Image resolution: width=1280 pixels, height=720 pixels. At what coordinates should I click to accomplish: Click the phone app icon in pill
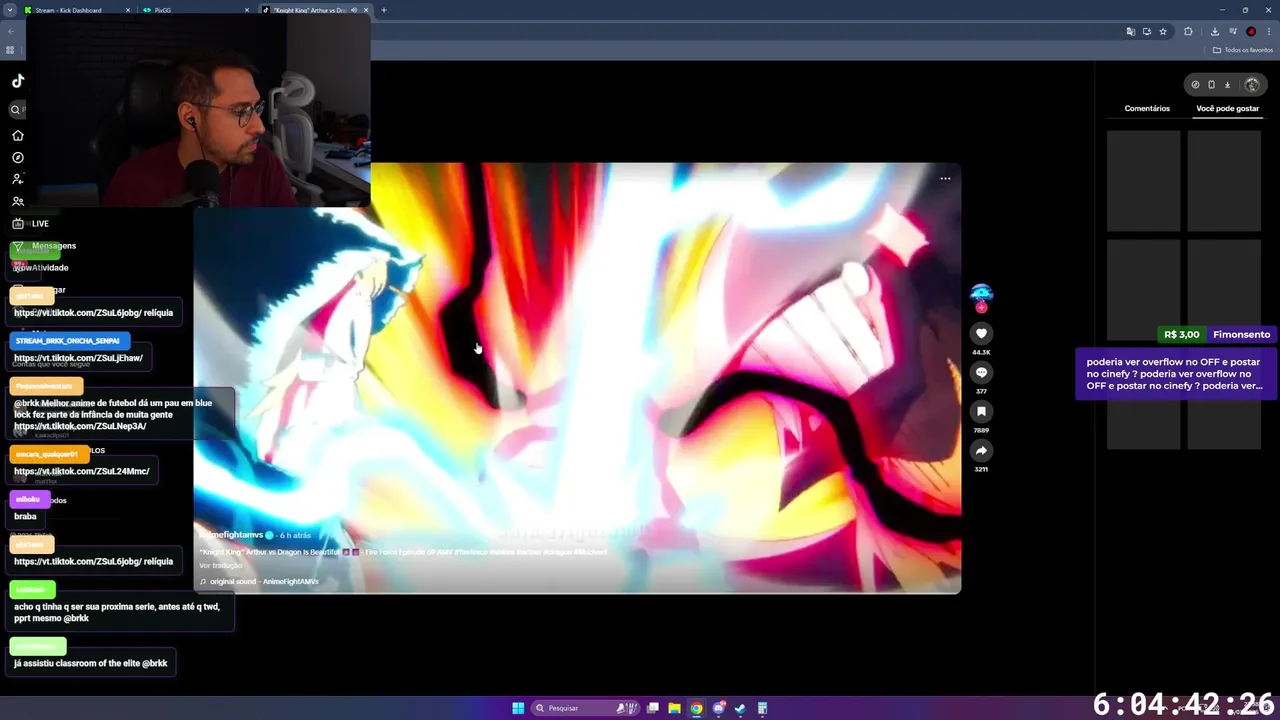pos(1211,85)
